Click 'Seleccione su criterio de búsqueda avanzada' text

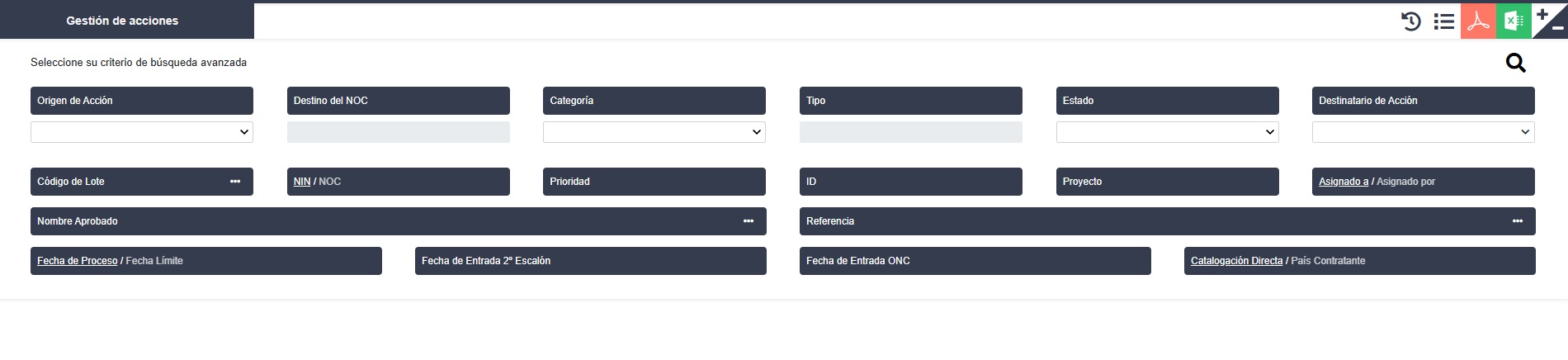coord(139,63)
